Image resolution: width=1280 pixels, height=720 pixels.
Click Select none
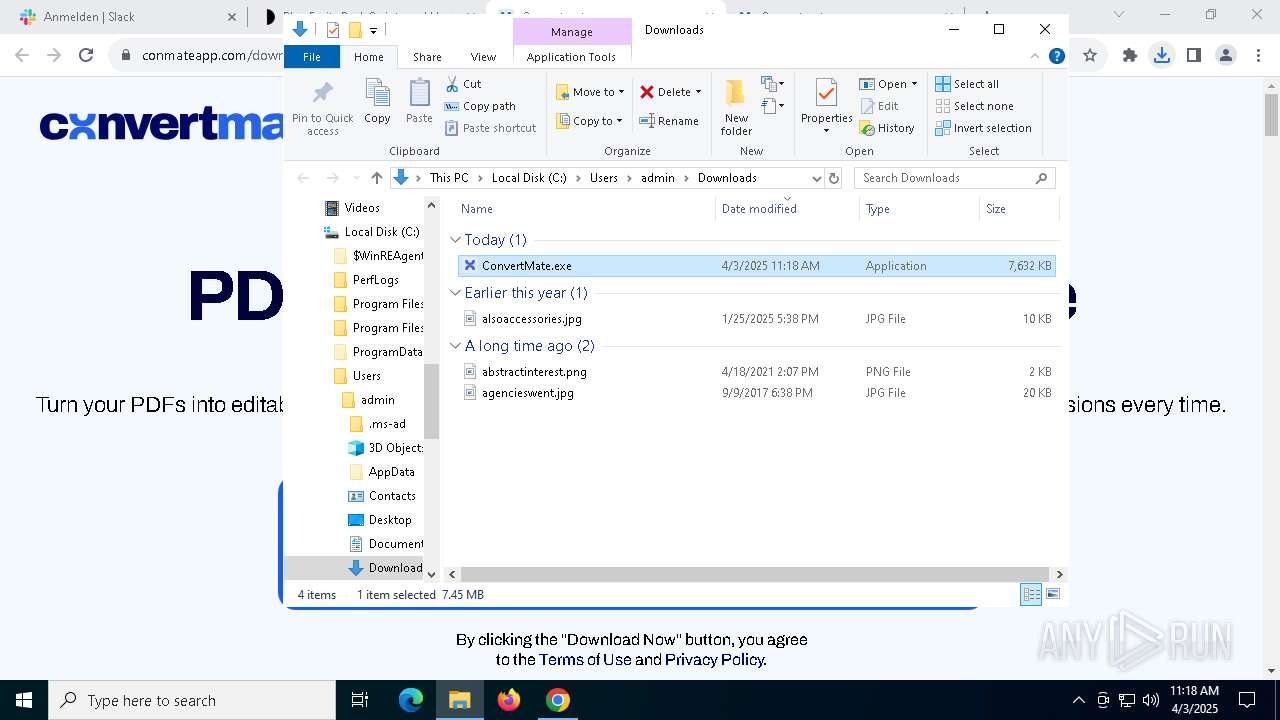974,106
